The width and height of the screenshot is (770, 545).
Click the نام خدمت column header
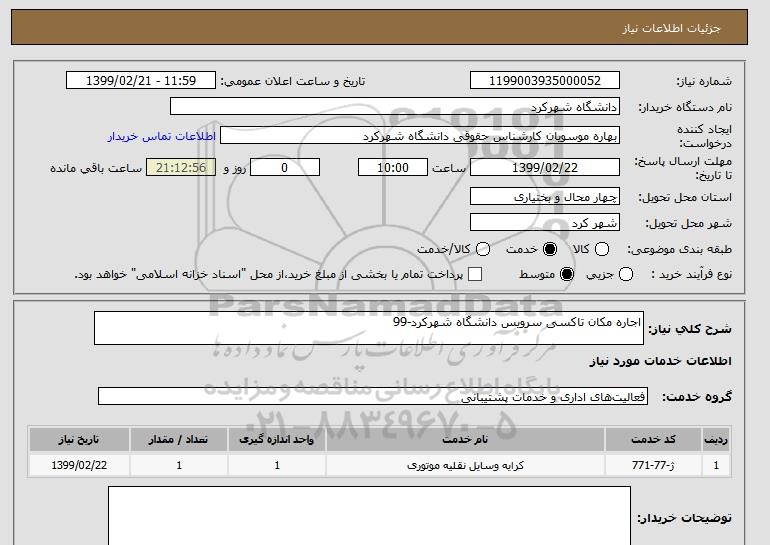pos(465,439)
